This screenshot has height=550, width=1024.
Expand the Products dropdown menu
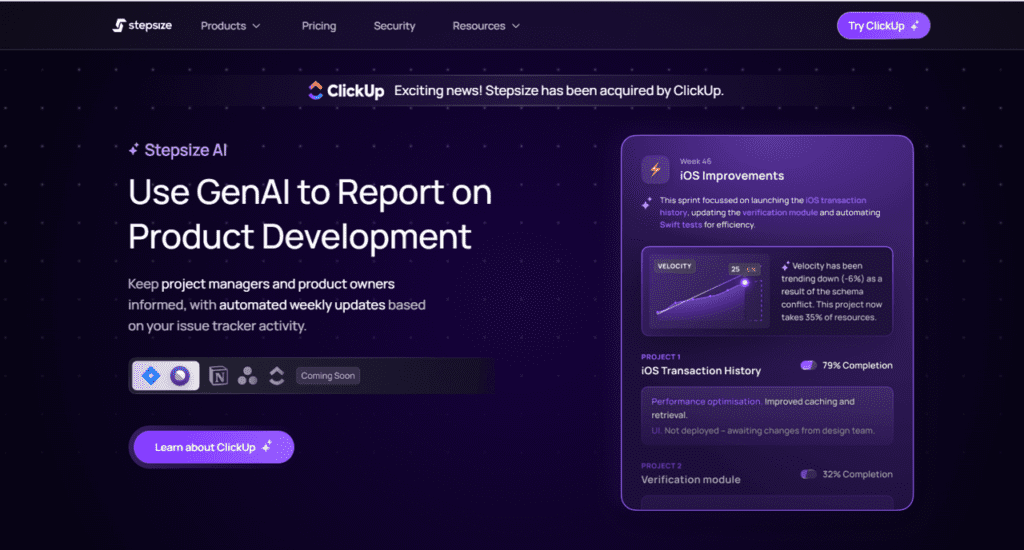coord(230,26)
